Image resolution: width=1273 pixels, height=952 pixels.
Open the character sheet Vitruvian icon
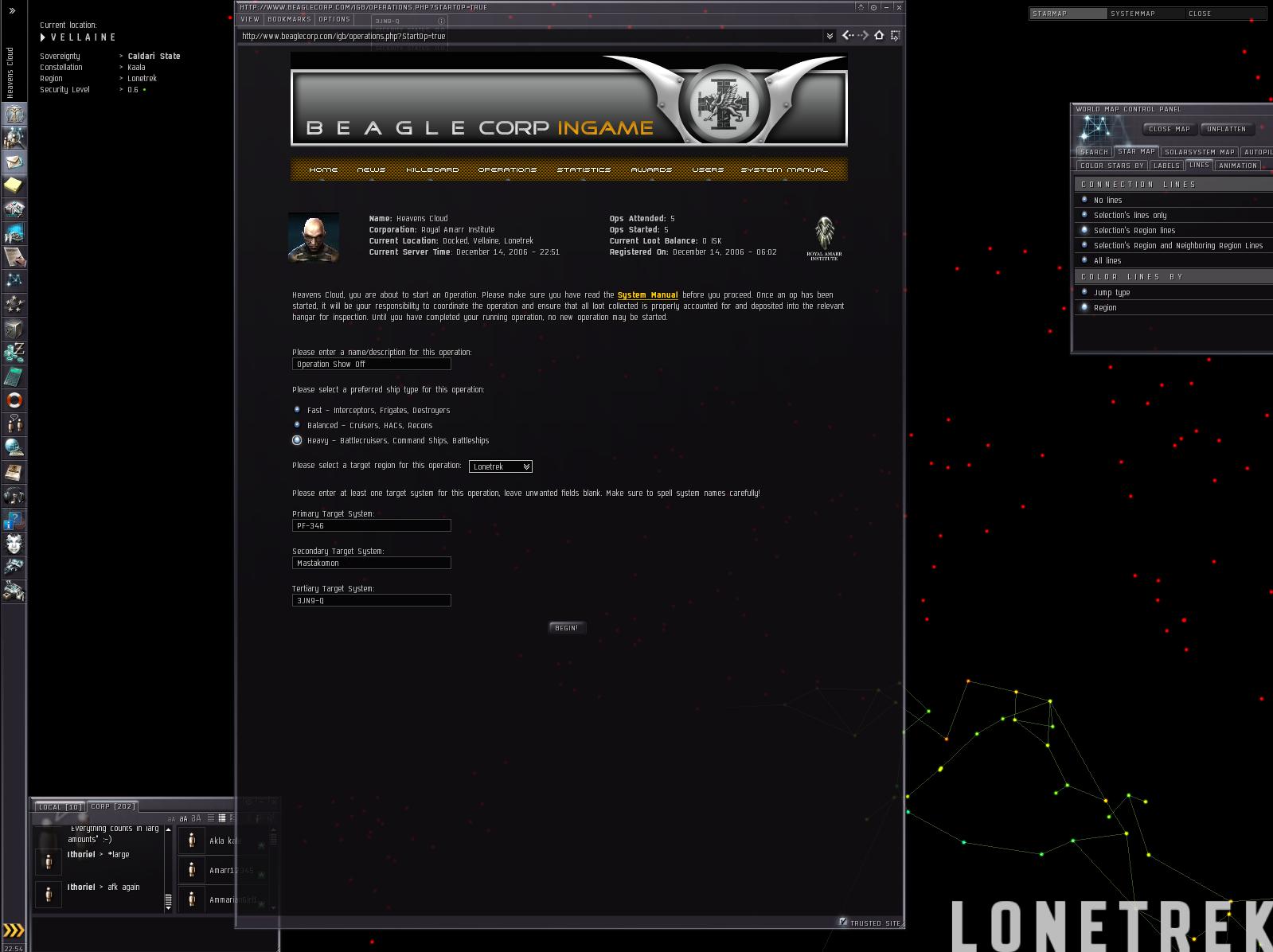pyautogui.click(x=14, y=114)
